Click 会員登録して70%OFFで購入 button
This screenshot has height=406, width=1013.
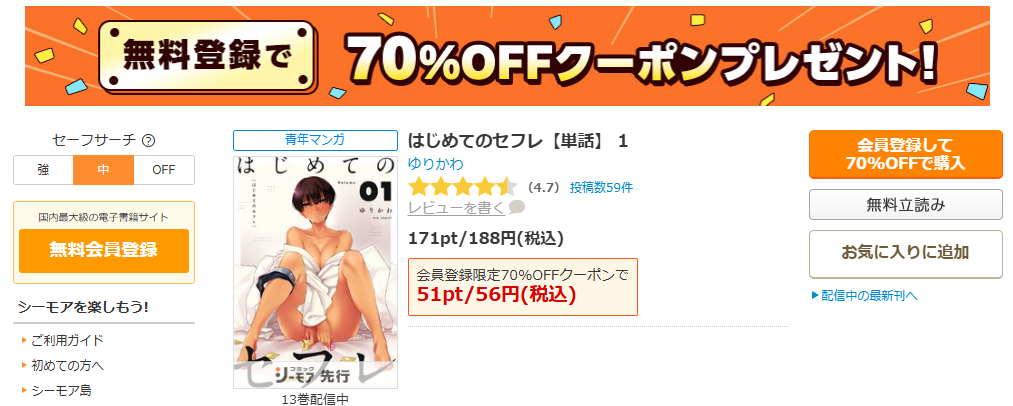(906, 155)
